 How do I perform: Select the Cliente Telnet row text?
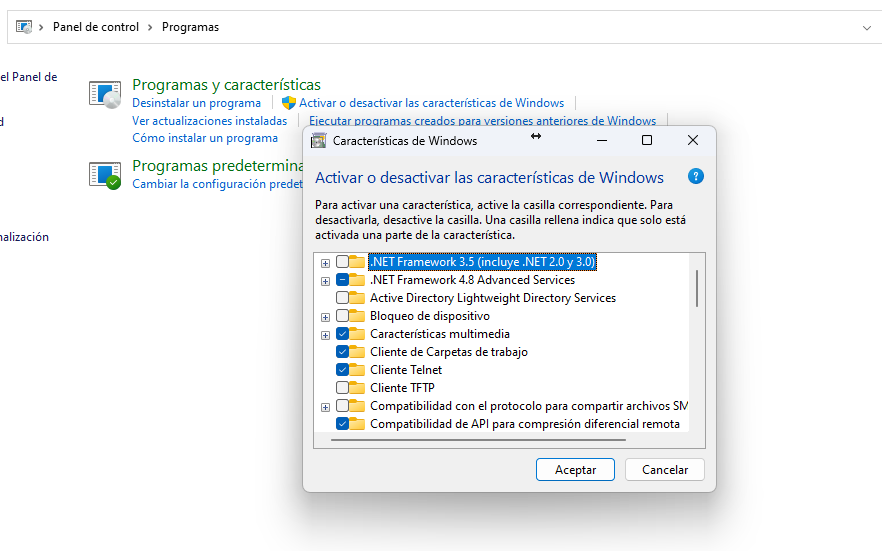click(x=406, y=369)
